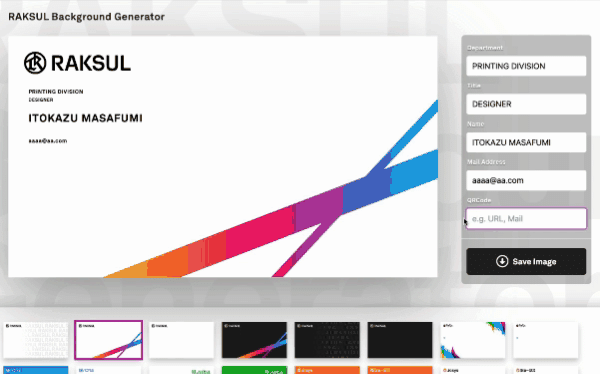Click the Department input field

click(x=526, y=66)
